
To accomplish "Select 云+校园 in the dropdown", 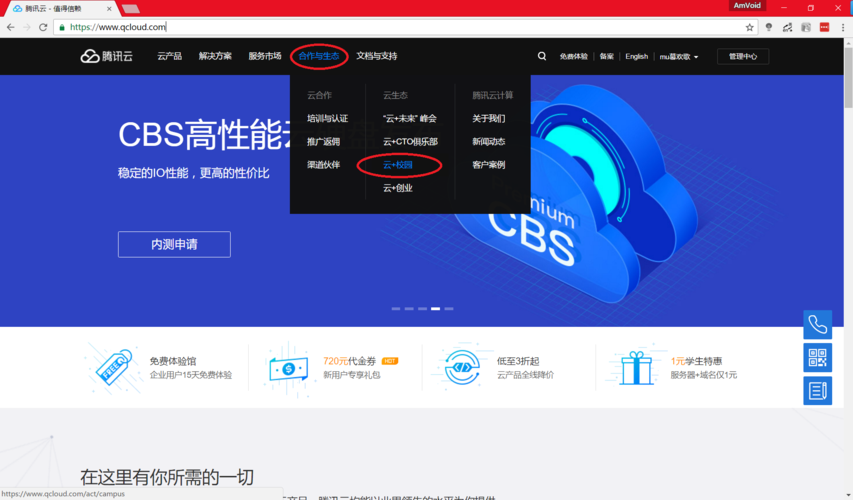I will [x=398, y=165].
